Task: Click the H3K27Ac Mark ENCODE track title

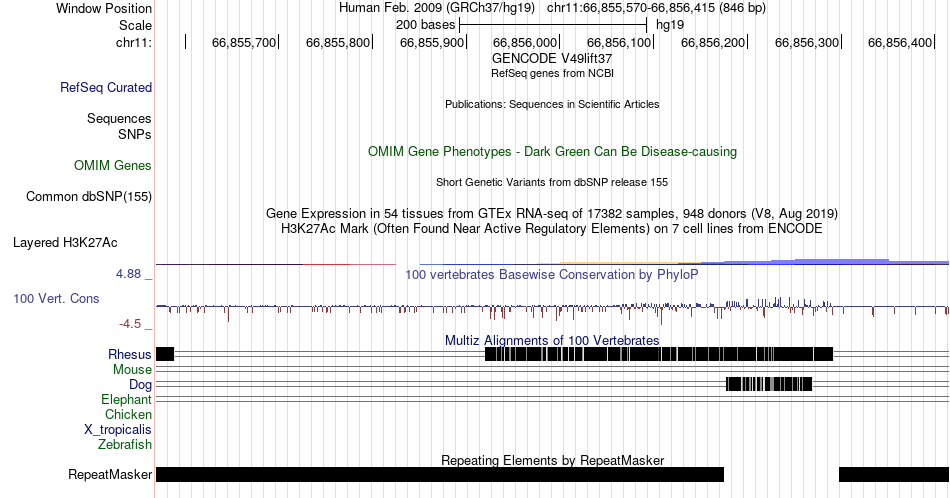Action: [552, 228]
